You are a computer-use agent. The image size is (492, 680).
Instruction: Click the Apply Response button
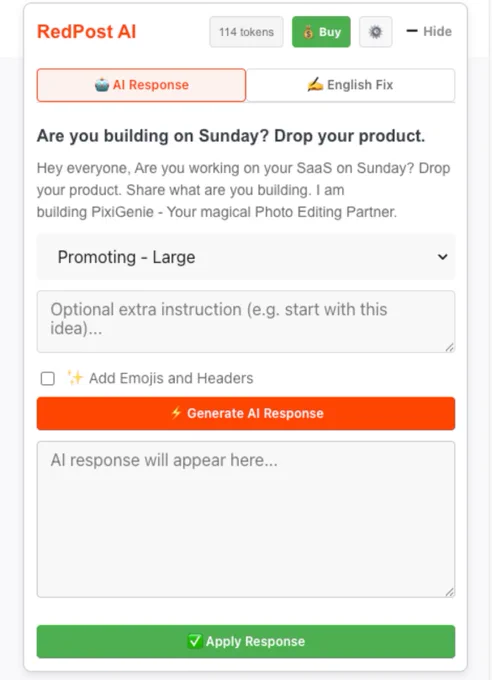pos(246,641)
